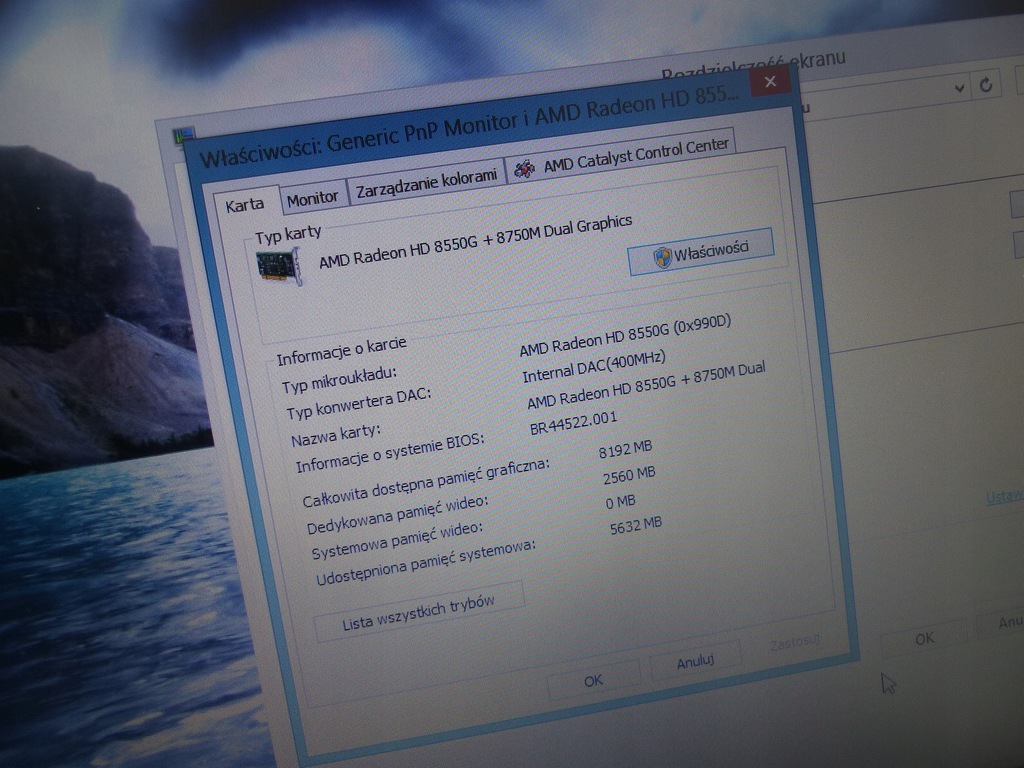Click the refresh icon in background window
The image size is (1024, 768).
(x=986, y=84)
